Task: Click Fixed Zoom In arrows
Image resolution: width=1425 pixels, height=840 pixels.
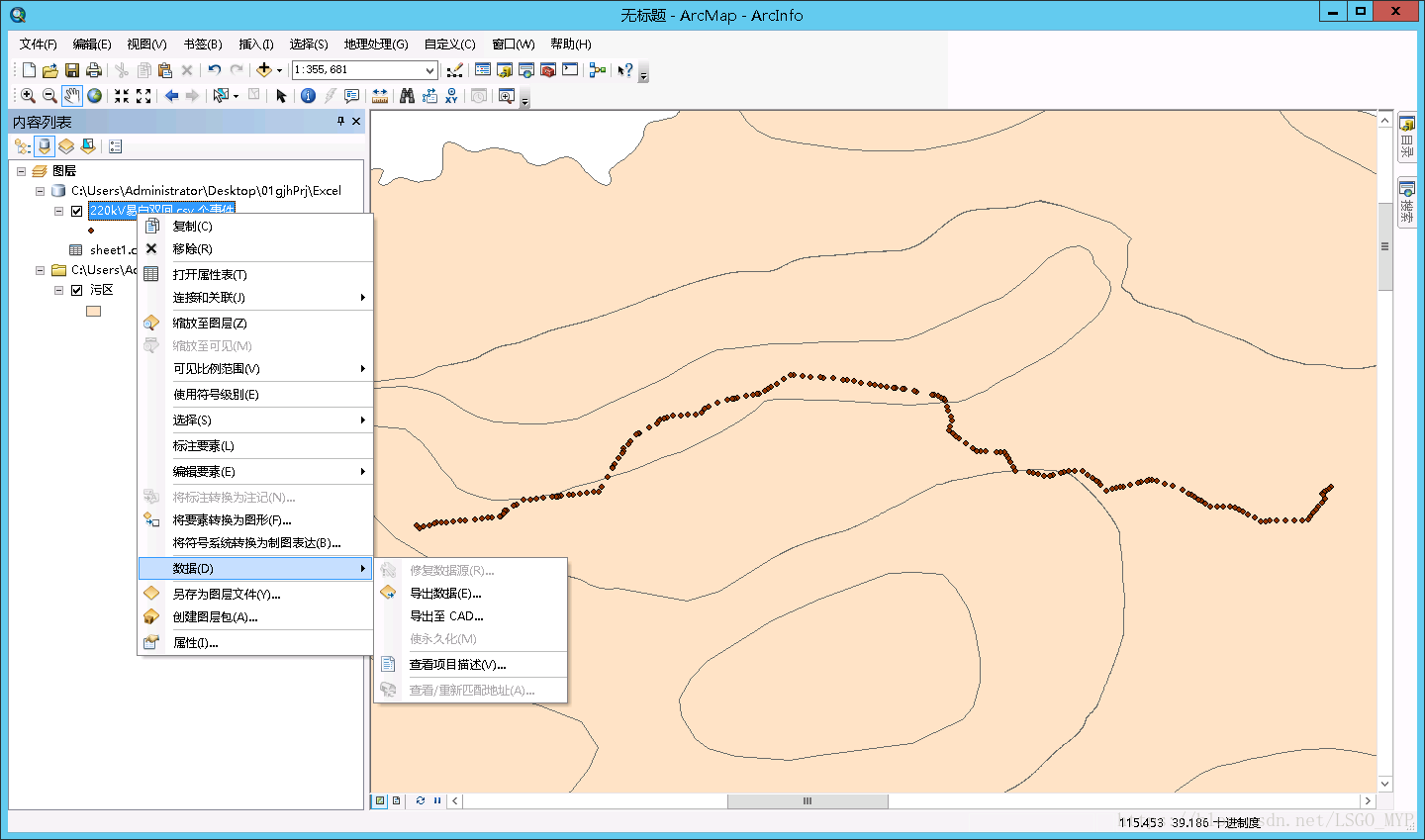Action: pos(122,96)
